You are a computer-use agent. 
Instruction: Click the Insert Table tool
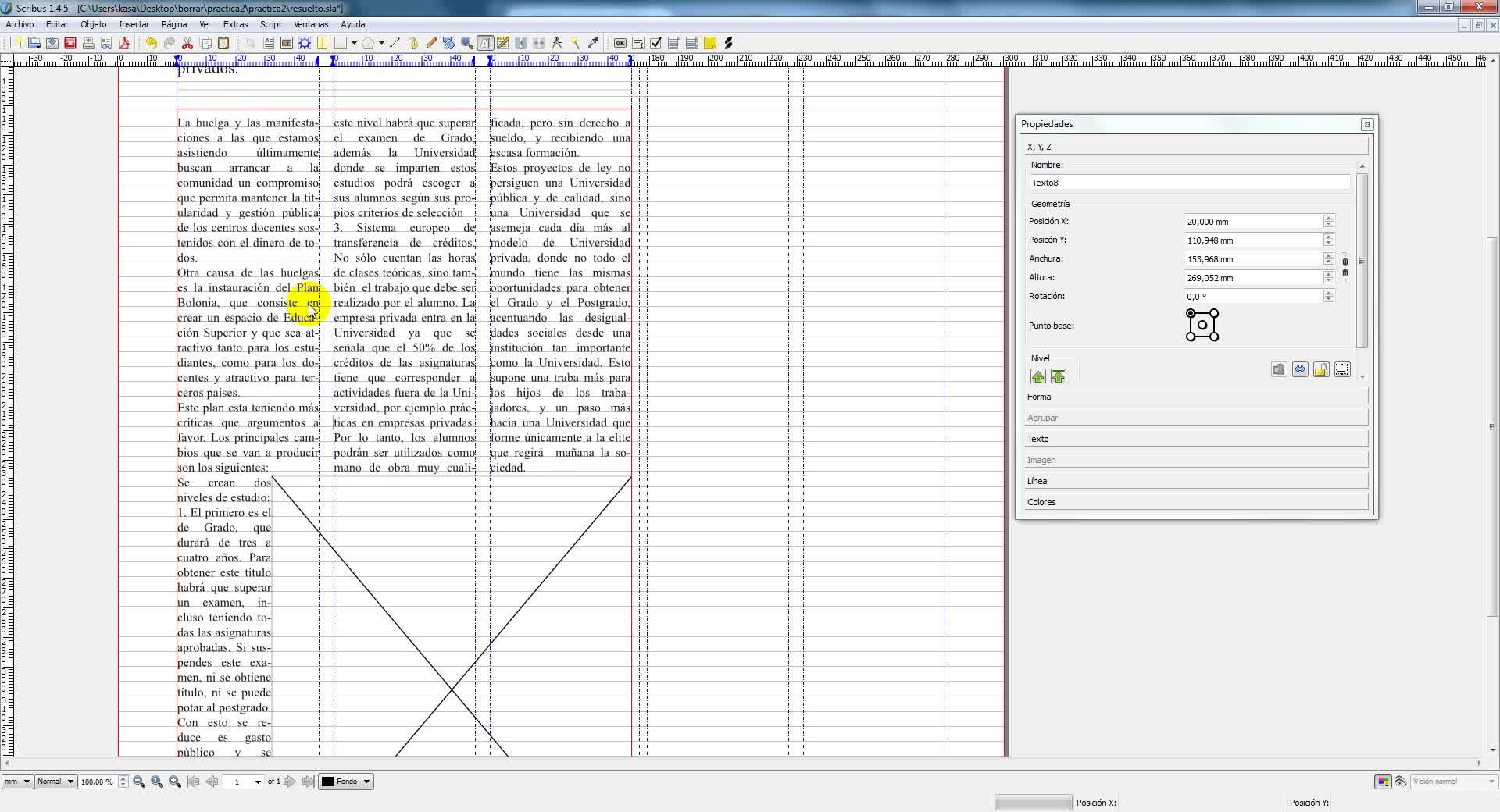(322, 44)
